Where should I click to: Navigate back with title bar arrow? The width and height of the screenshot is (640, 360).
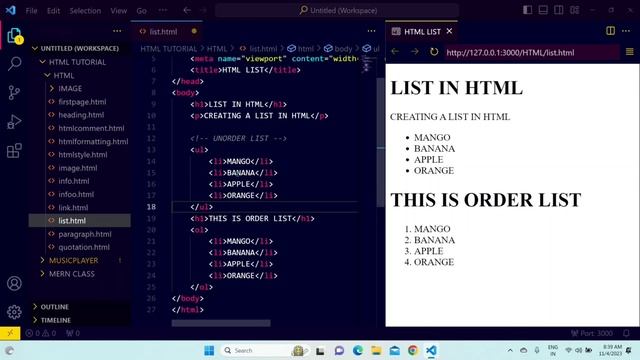tap(187, 10)
